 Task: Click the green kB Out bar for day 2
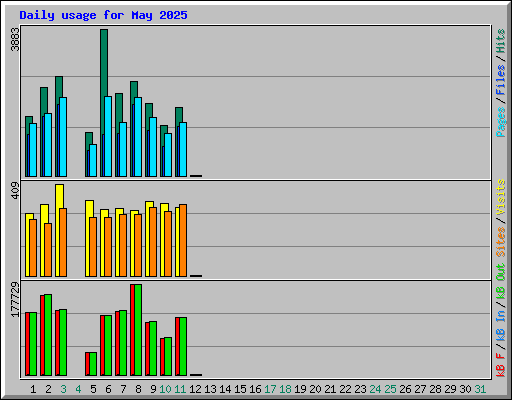point(48,335)
